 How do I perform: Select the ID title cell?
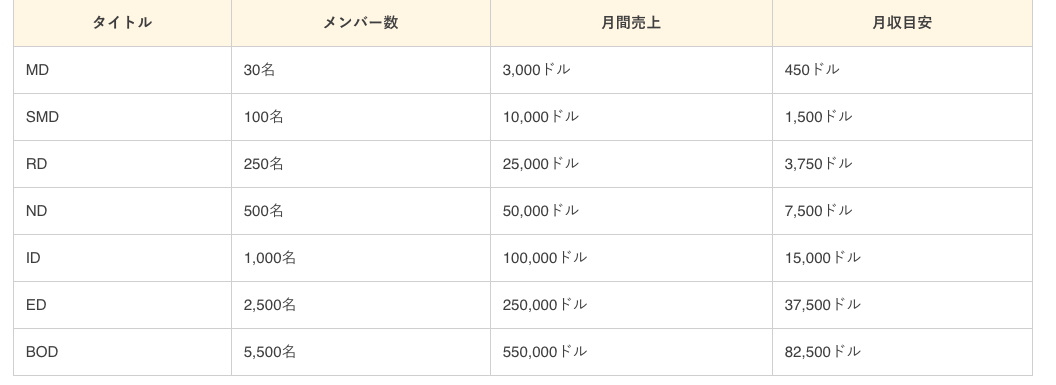pyautogui.click(x=123, y=258)
